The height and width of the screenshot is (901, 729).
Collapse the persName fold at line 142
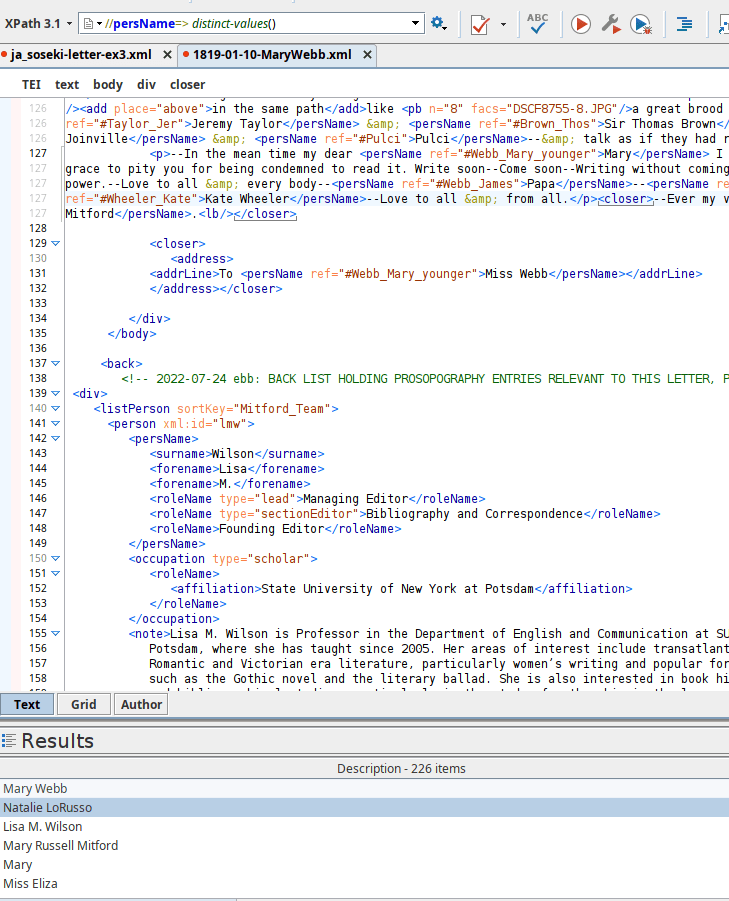coord(56,438)
